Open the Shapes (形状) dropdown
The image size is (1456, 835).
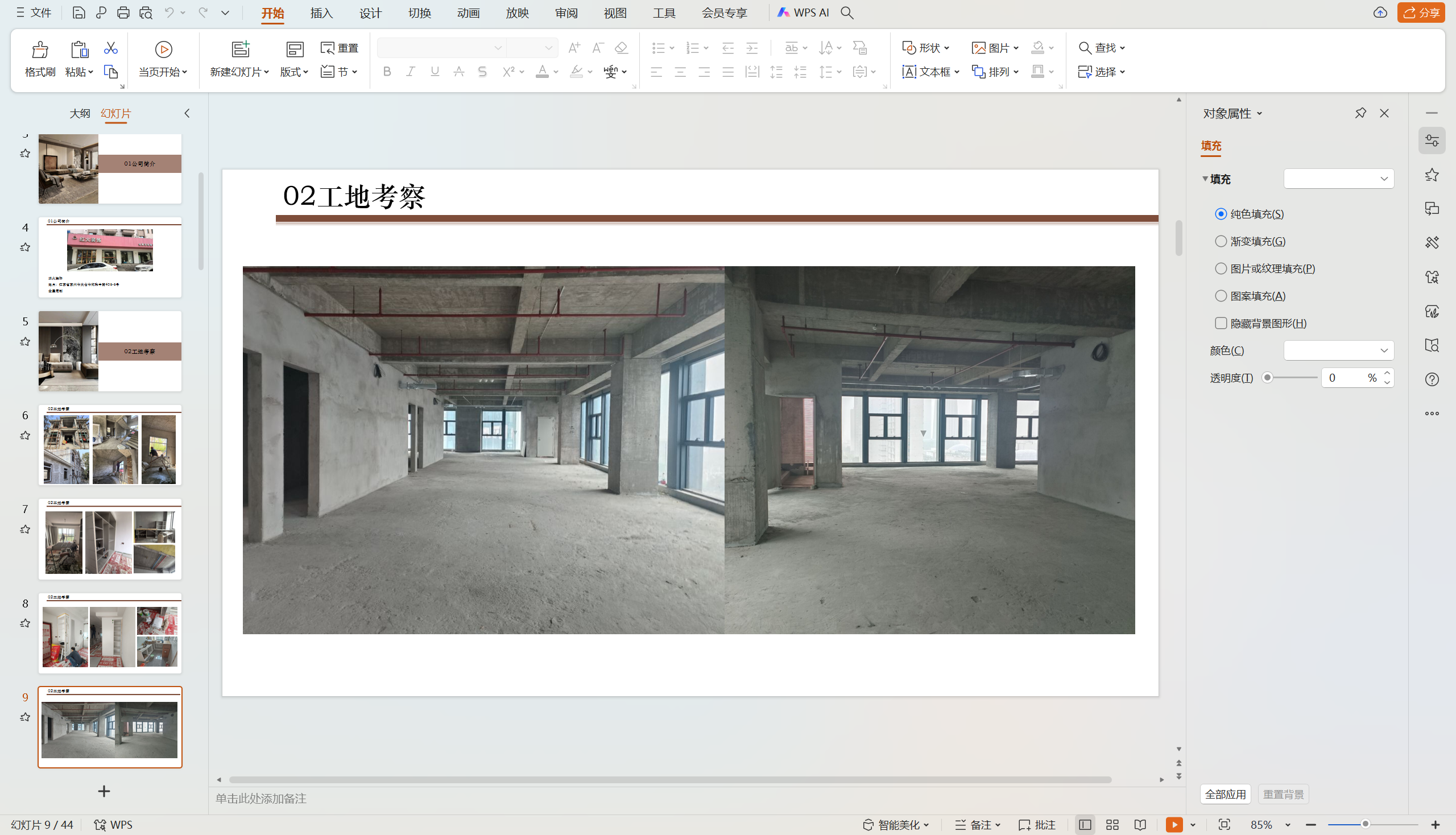point(925,48)
